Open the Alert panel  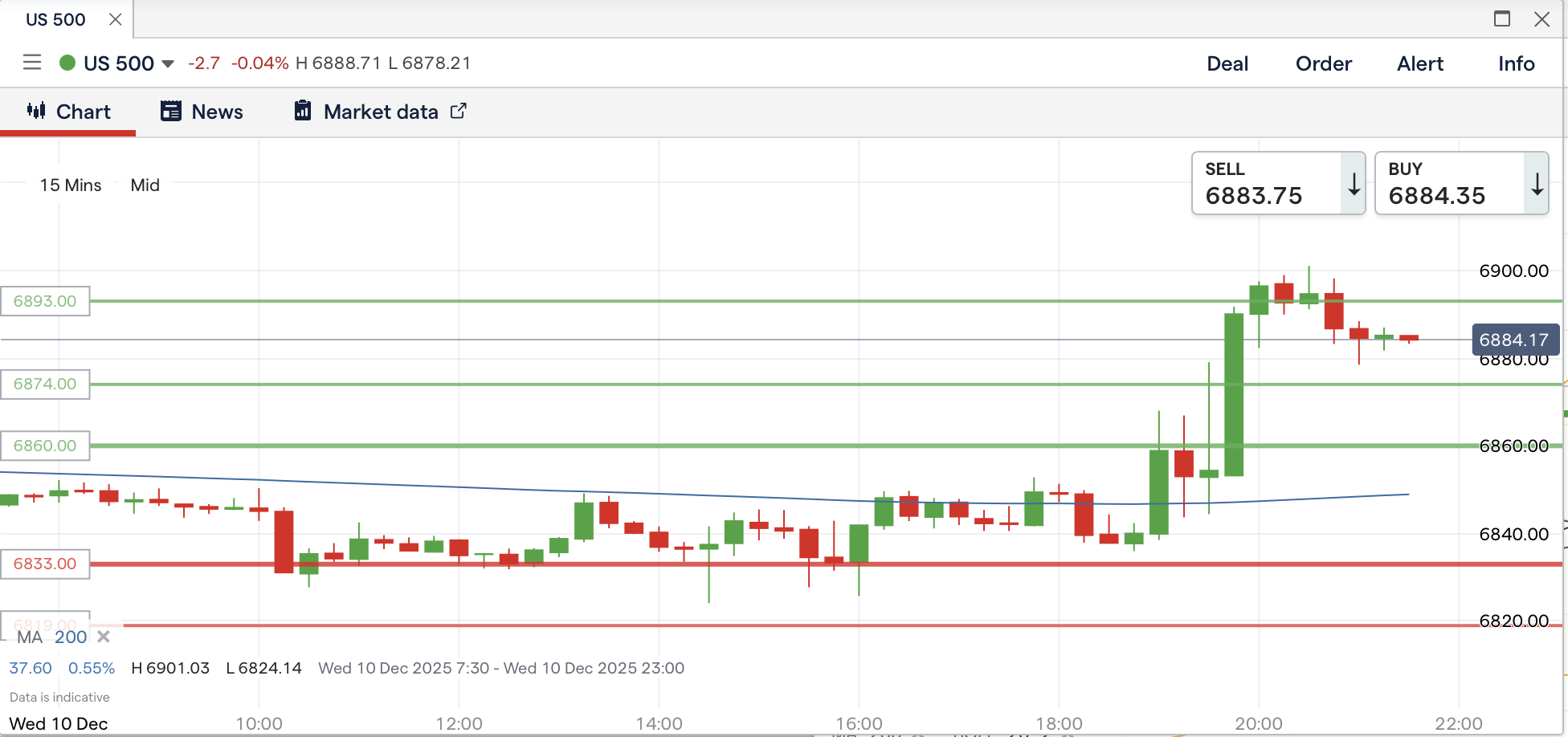[x=1419, y=63]
